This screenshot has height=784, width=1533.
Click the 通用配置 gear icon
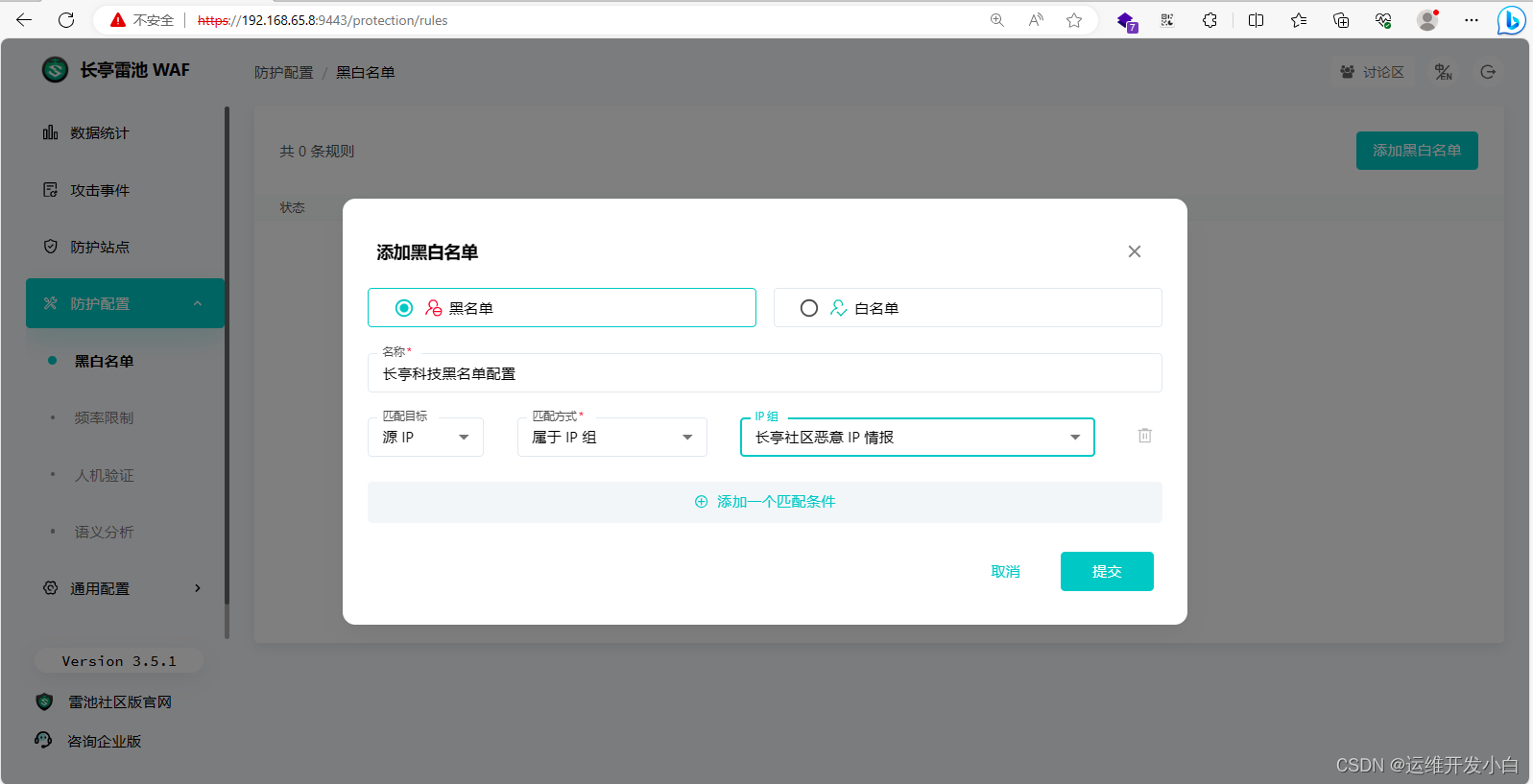coord(50,588)
